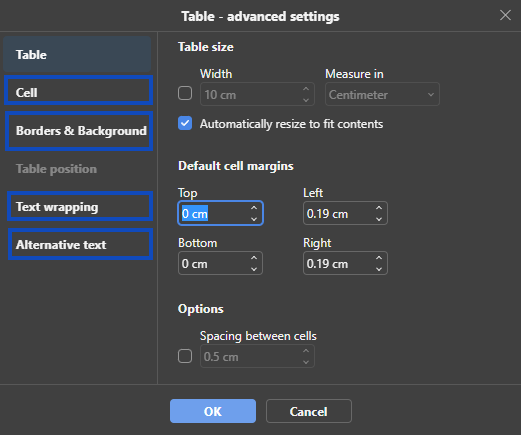Increase the Width value with up arrow

pyautogui.click(x=306, y=89)
